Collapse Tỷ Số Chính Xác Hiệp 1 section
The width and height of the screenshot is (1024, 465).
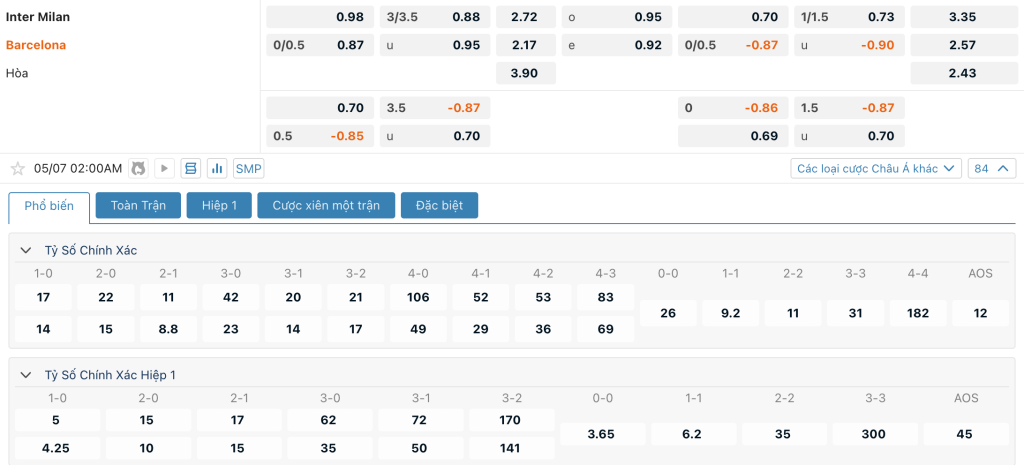26,375
